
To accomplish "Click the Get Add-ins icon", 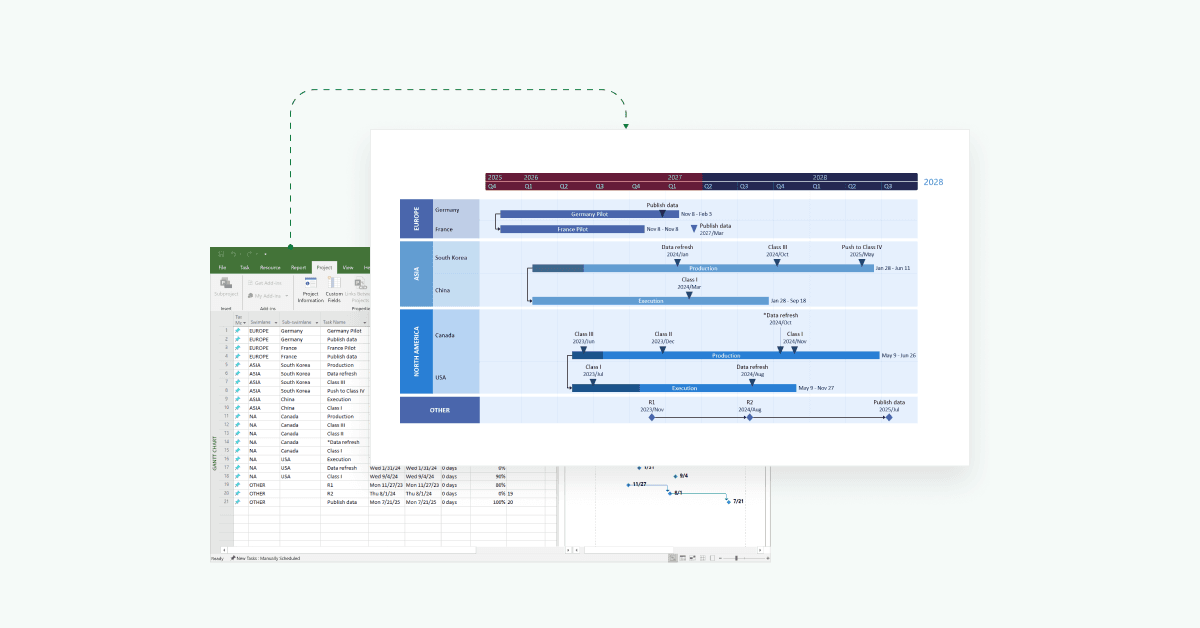I will pos(250,283).
